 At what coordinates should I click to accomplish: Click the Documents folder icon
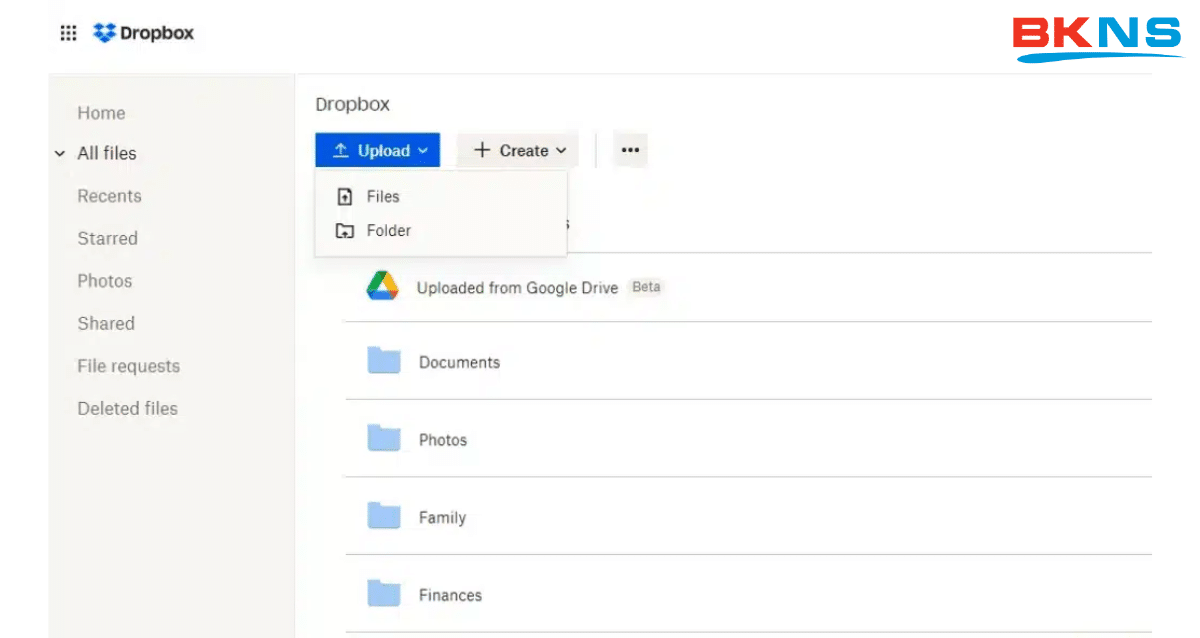click(x=383, y=361)
